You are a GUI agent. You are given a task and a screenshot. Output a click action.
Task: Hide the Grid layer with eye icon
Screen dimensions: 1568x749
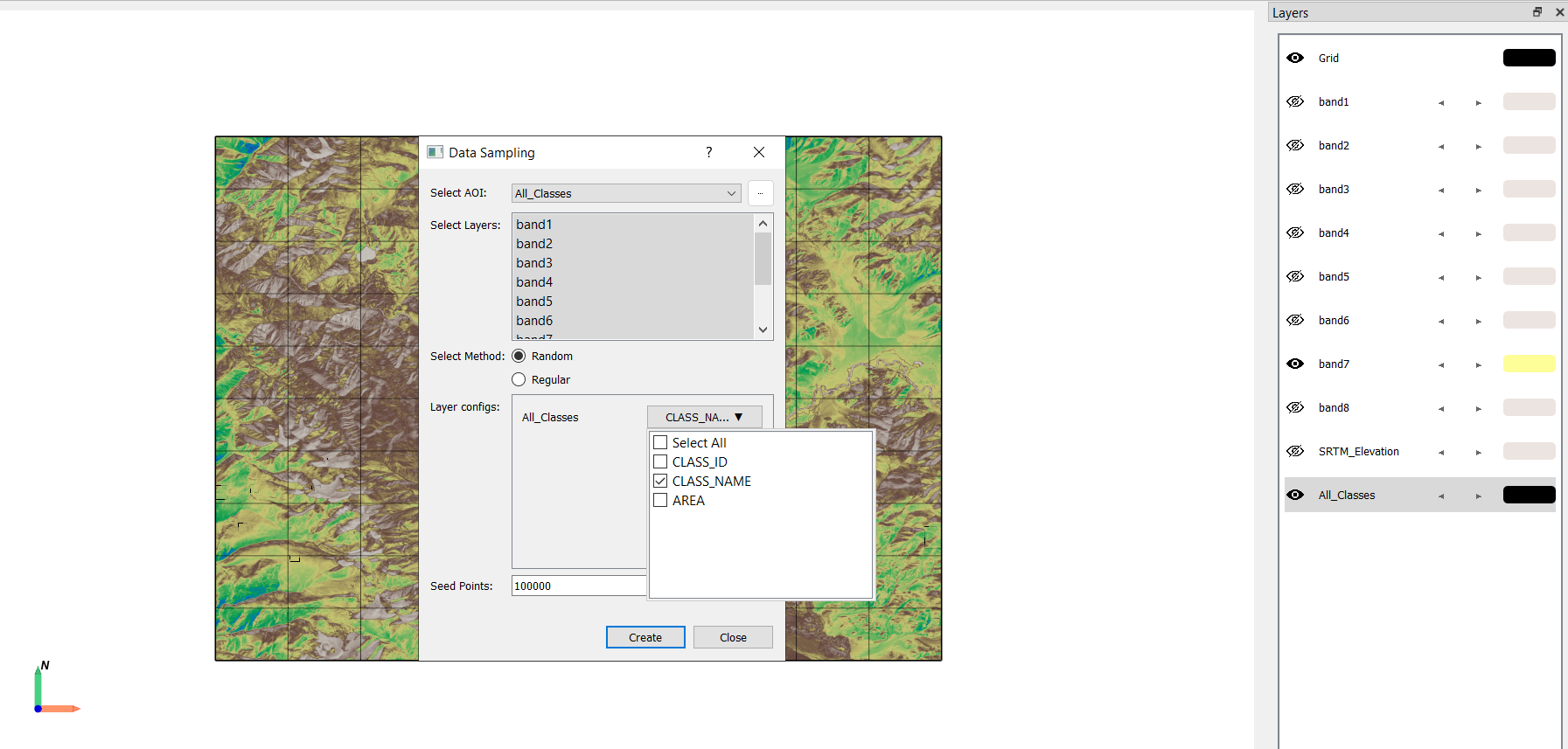(1295, 58)
